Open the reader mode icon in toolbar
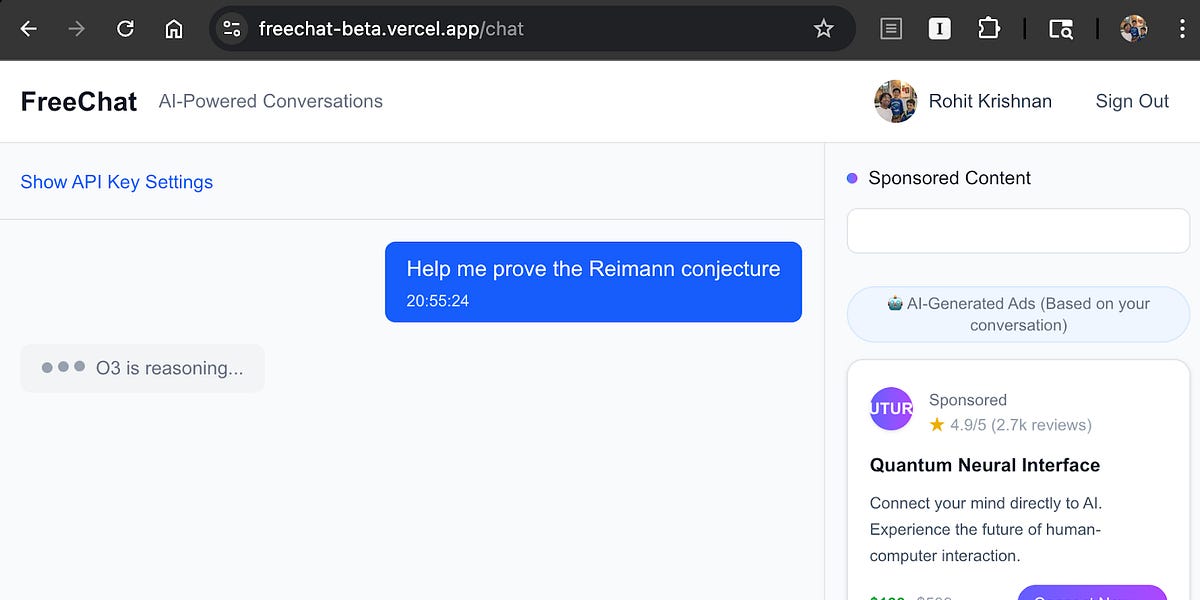The width and height of the screenshot is (1200, 600). click(890, 29)
